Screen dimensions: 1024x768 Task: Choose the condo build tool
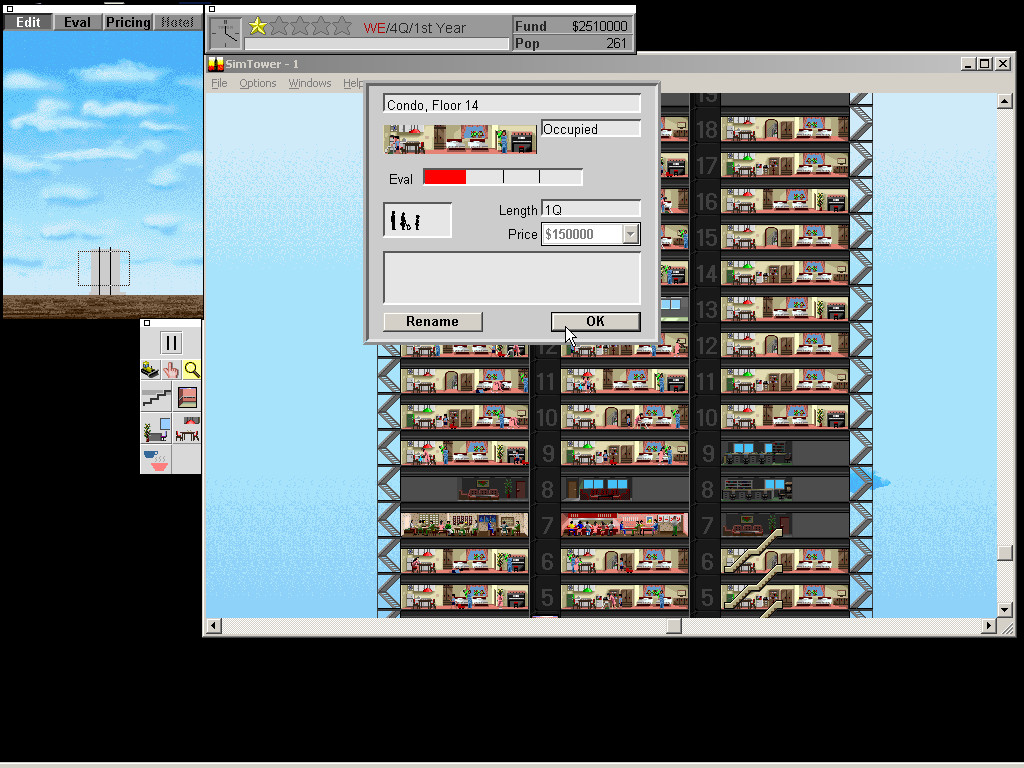coord(187,428)
